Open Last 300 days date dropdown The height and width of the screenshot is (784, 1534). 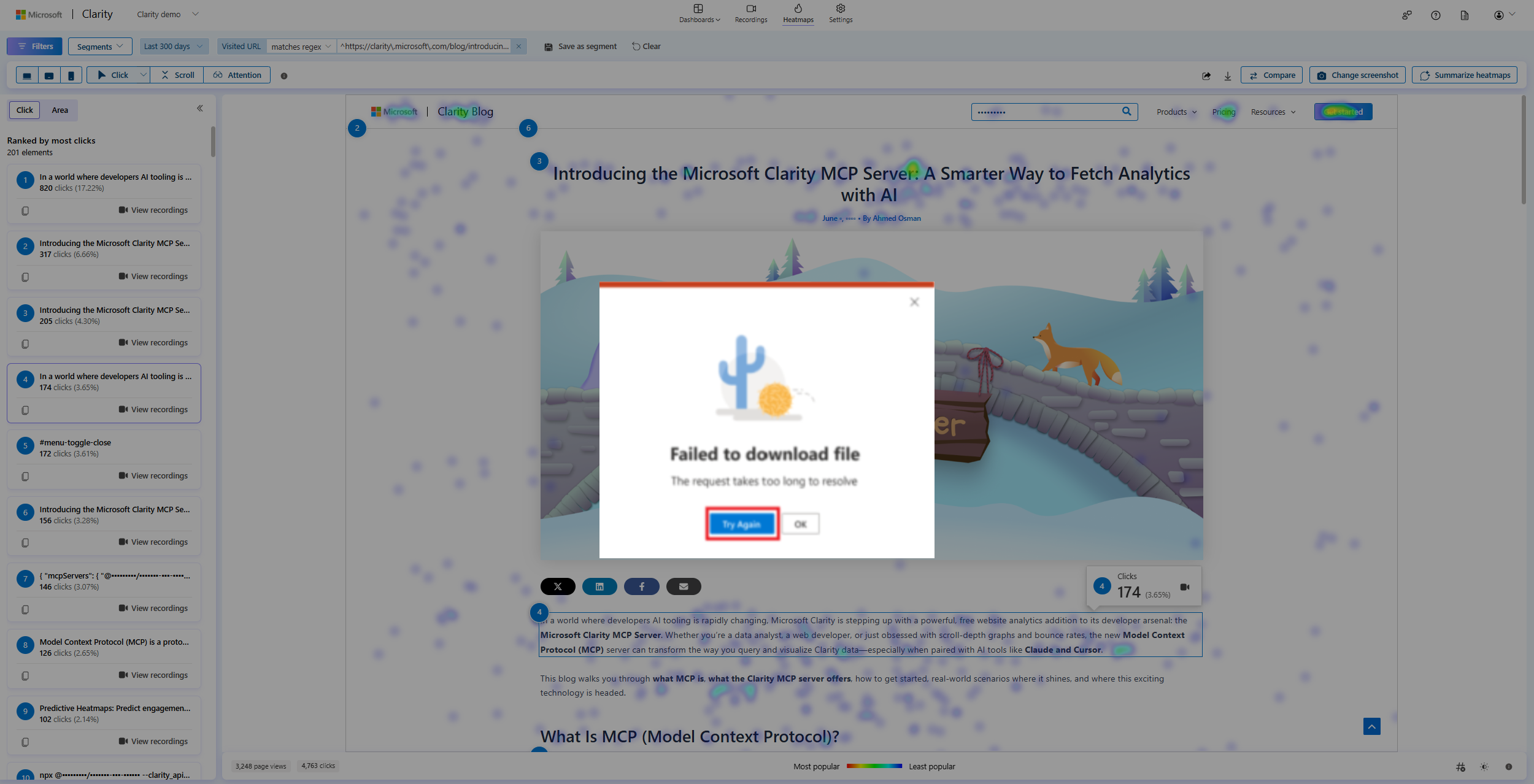(x=174, y=47)
